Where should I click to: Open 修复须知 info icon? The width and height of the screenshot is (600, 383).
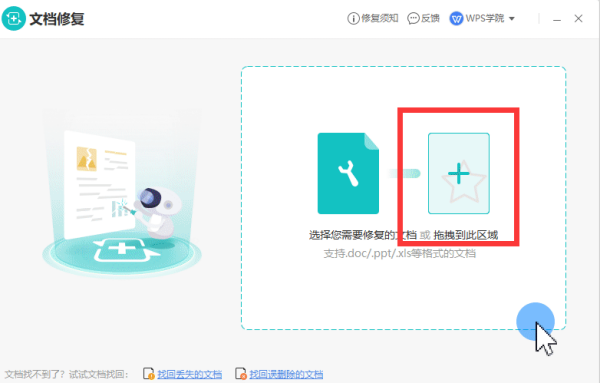353,18
